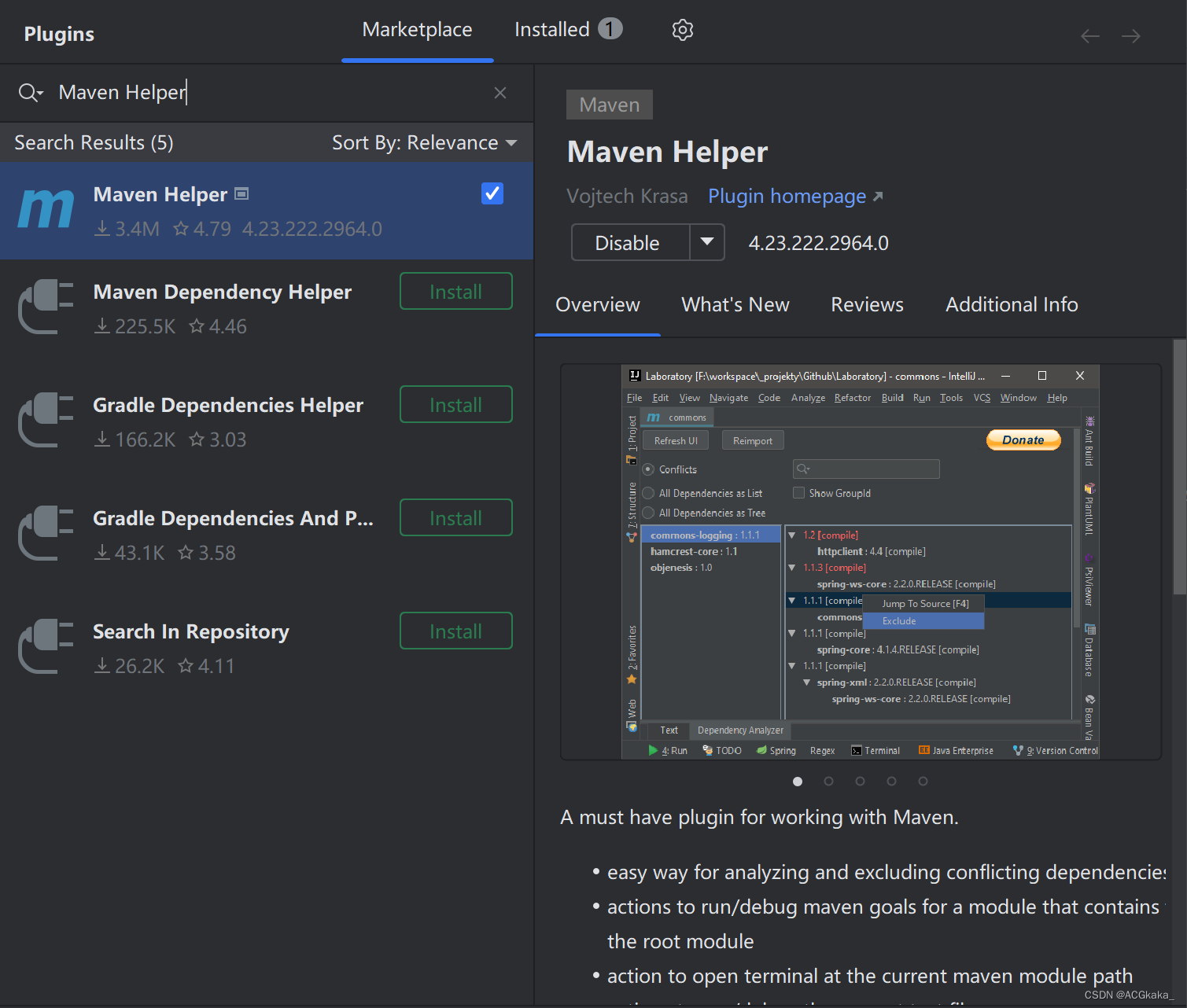Navigate forward with the right arrow
This screenshot has height=1008, width=1187.
pyautogui.click(x=1131, y=36)
